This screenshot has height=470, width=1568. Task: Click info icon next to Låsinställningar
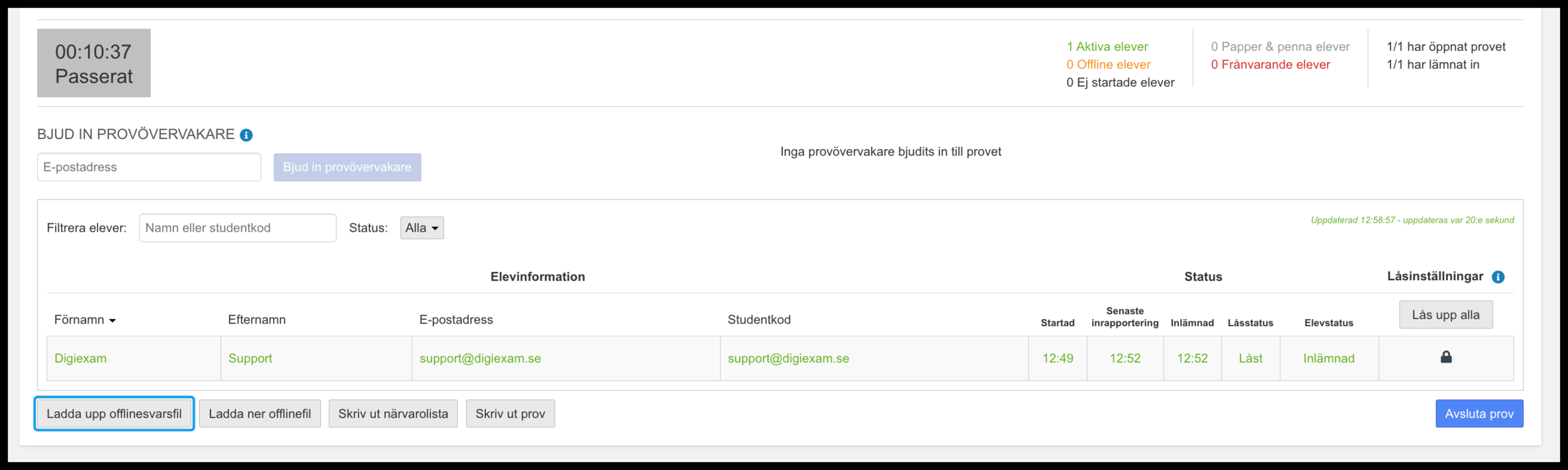pos(1498,277)
